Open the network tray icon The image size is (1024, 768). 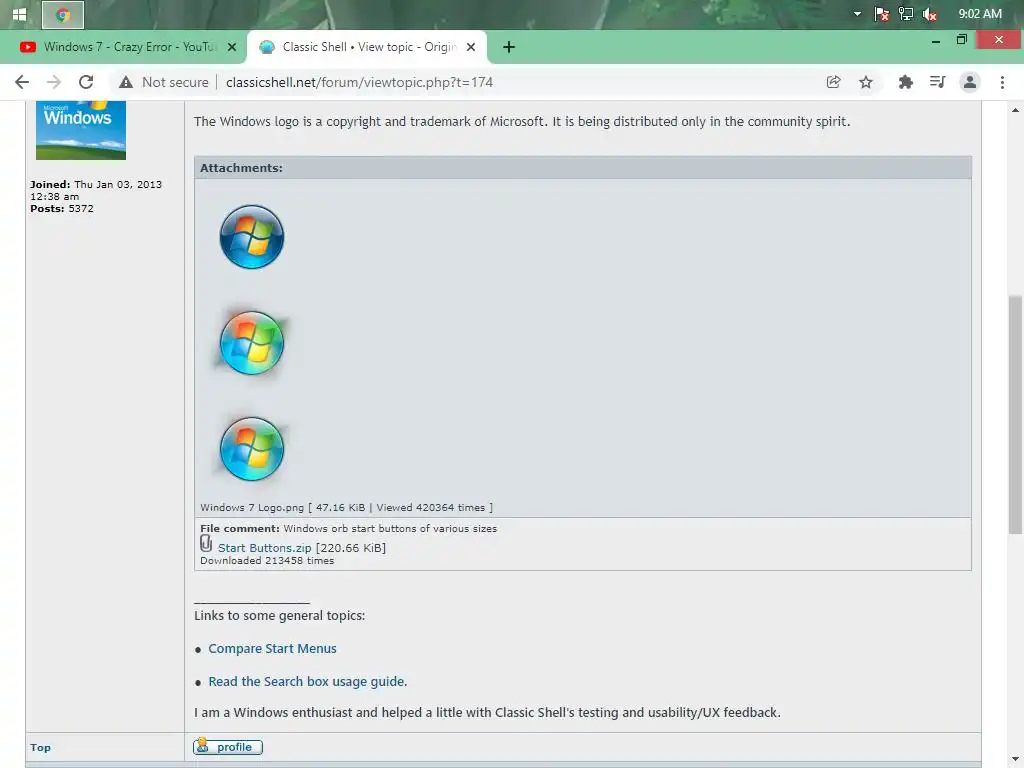click(x=906, y=14)
